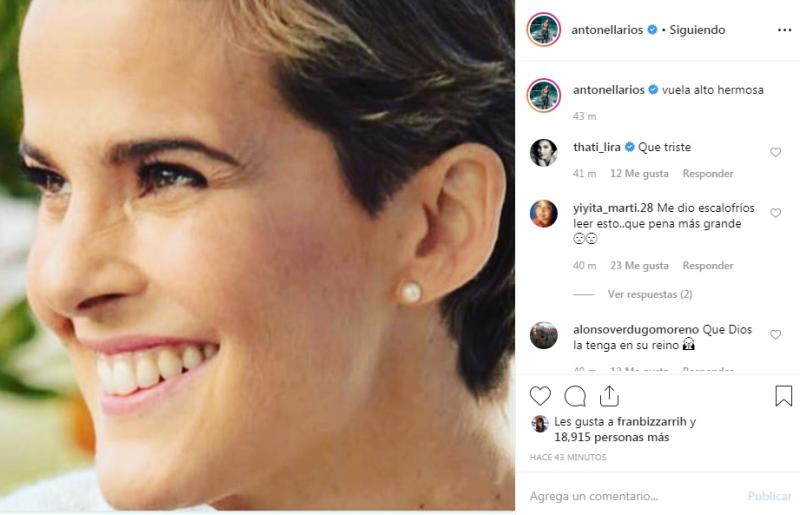Open "18,915 personas más" likes list
This screenshot has width=800, height=515.
coord(612,437)
